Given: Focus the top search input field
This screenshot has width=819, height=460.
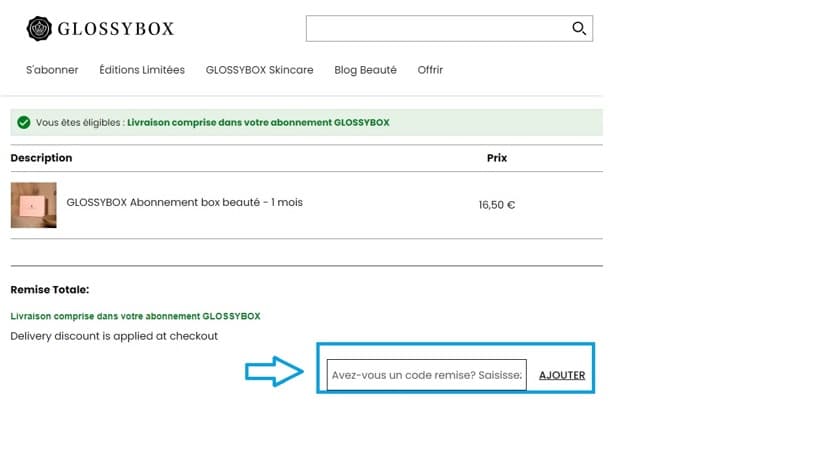Looking at the screenshot, I should pos(437,28).
